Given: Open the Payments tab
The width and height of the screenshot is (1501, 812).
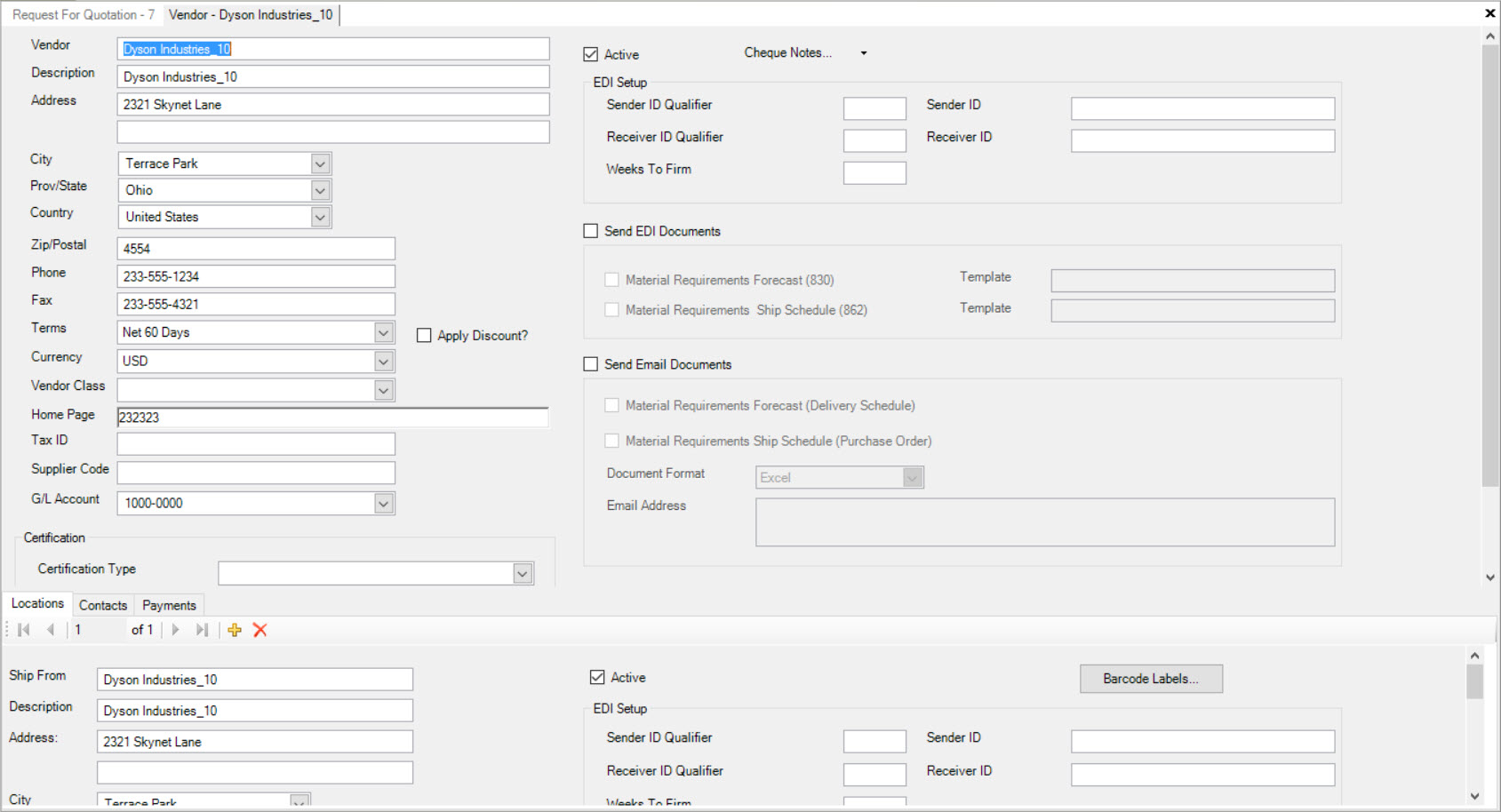Looking at the screenshot, I should 169,605.
